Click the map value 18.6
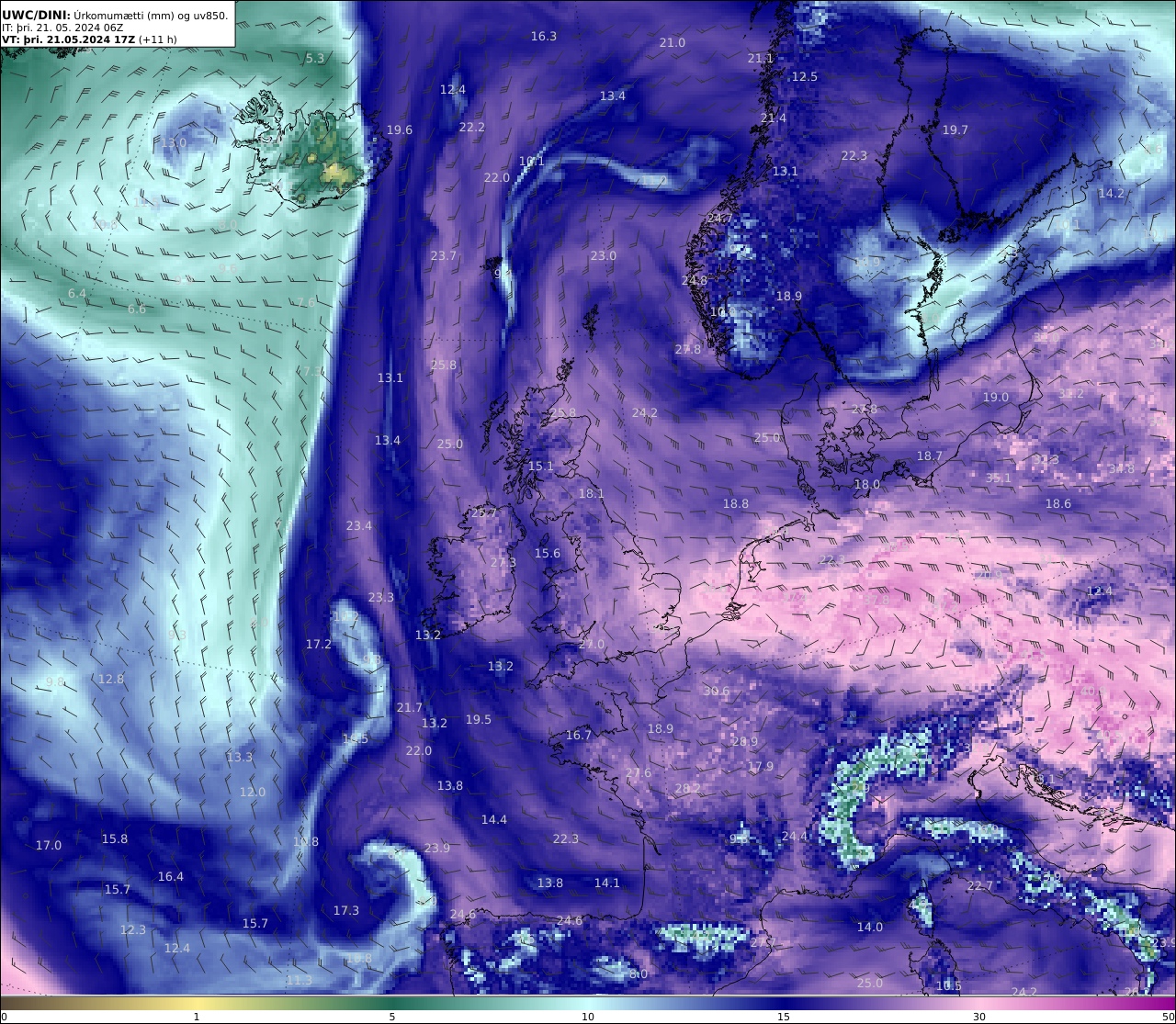This screenshot has height=1024, width=1176. point(1058,504)
